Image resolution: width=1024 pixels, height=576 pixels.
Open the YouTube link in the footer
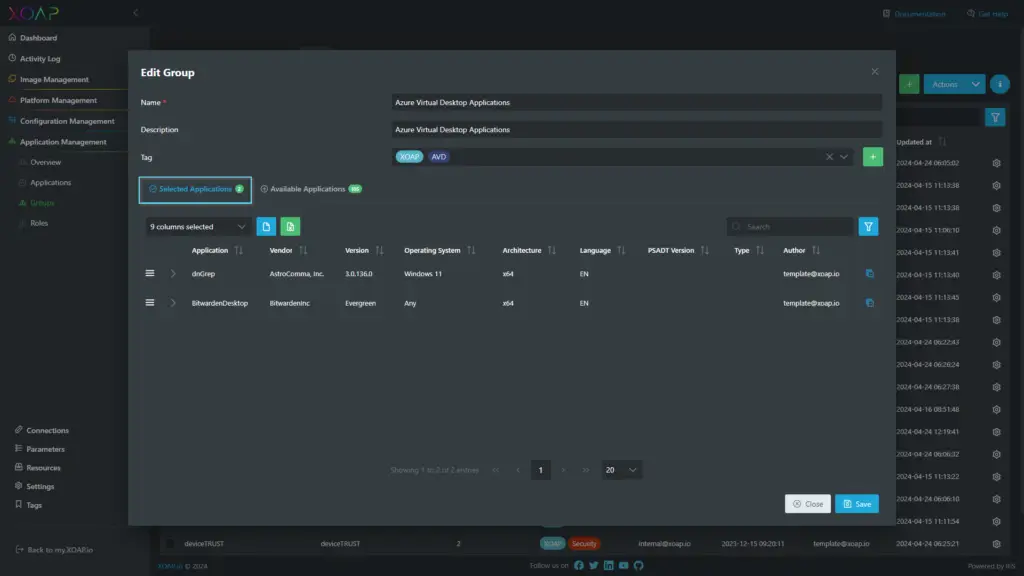coord(624,566)
